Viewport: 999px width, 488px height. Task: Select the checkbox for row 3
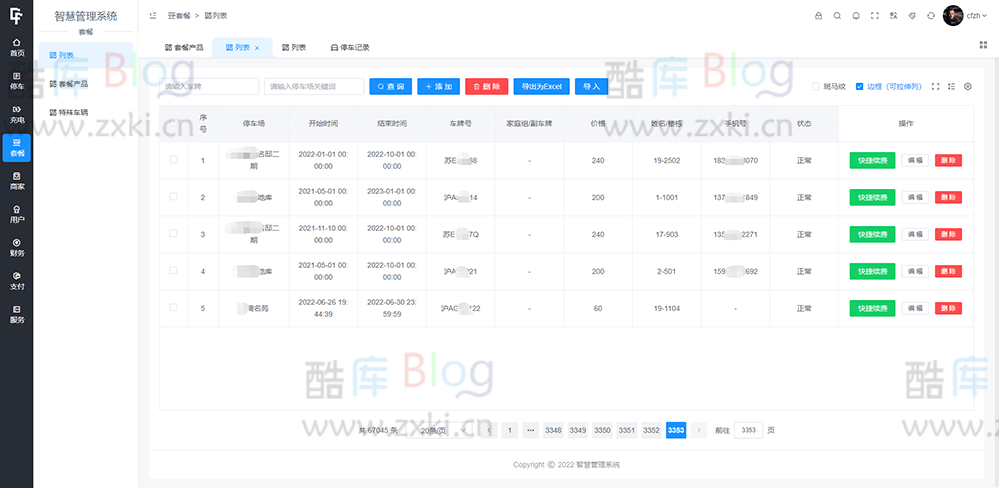[x=173, y=234]
